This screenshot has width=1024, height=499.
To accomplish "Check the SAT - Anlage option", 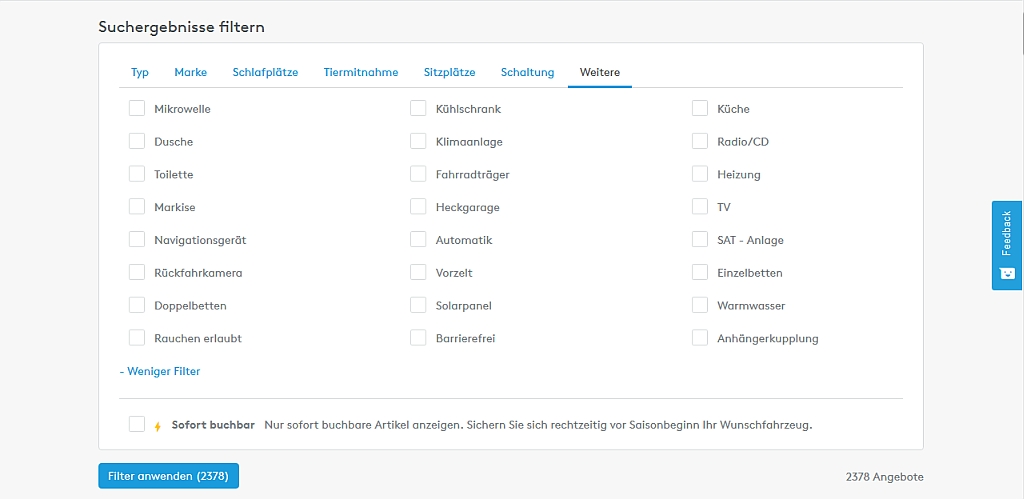I will (700, 240).
